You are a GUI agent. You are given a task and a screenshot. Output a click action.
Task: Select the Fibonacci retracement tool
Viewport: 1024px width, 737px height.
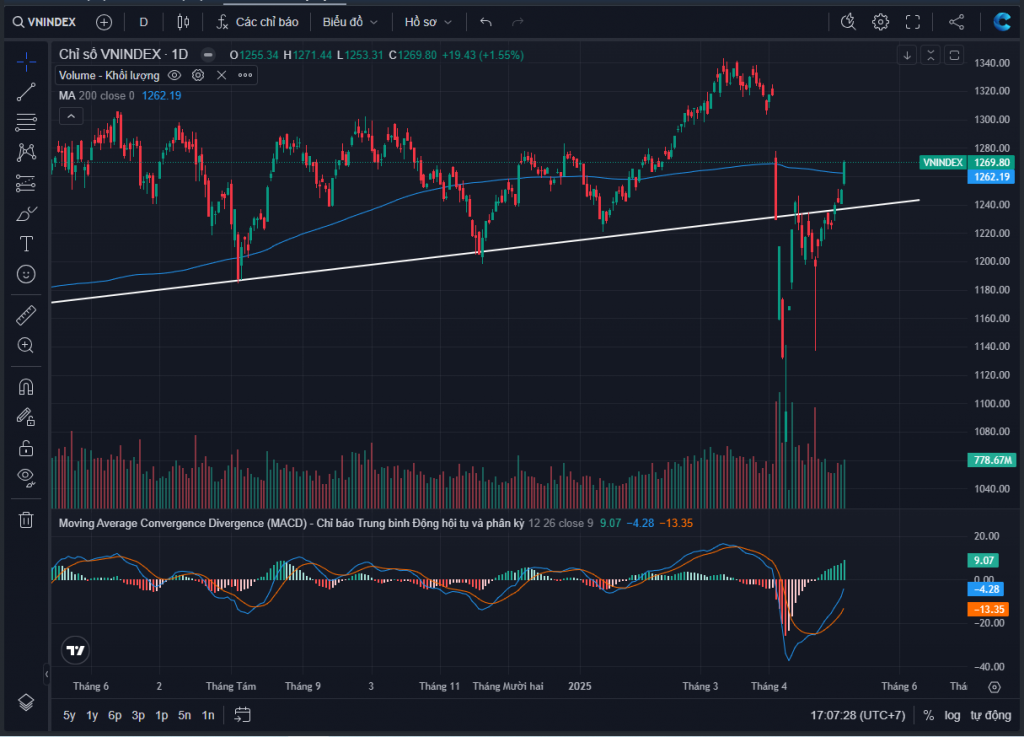coord(26,123)
